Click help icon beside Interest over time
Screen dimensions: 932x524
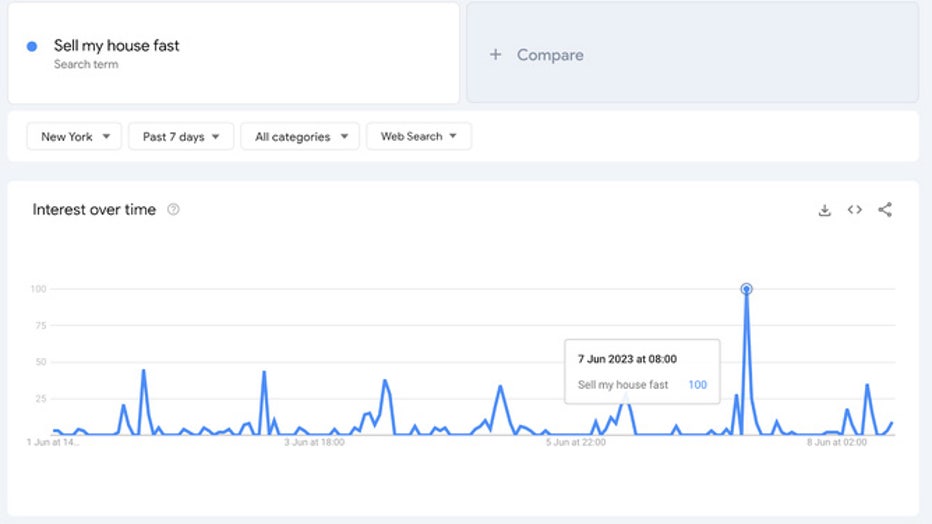pyautogui.click(x=173, y=210)
